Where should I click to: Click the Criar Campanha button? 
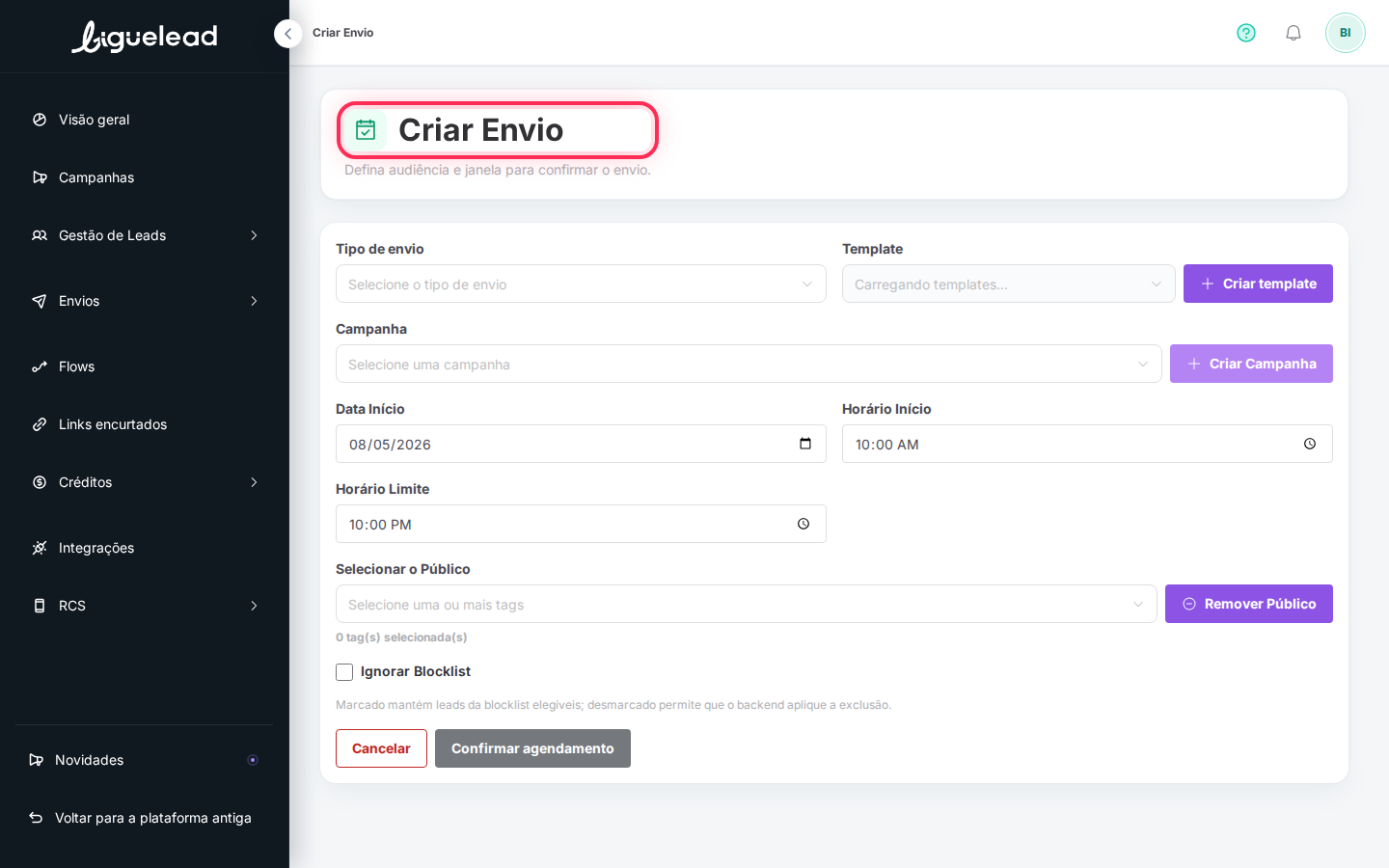pyautogui.click(x=1251, y=364)
